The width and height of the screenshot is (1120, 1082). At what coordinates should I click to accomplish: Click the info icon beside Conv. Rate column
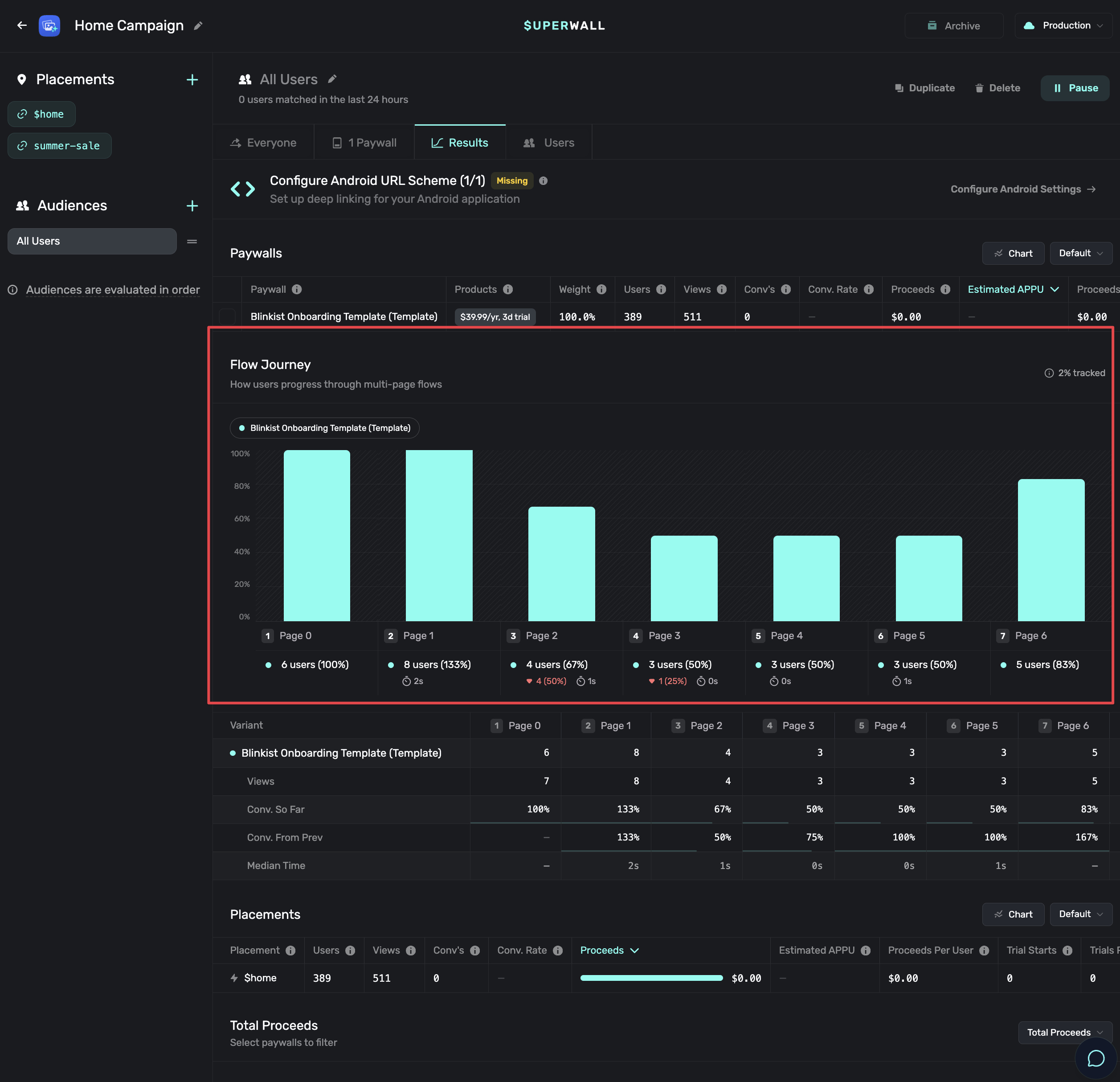[x=869, y=289]
